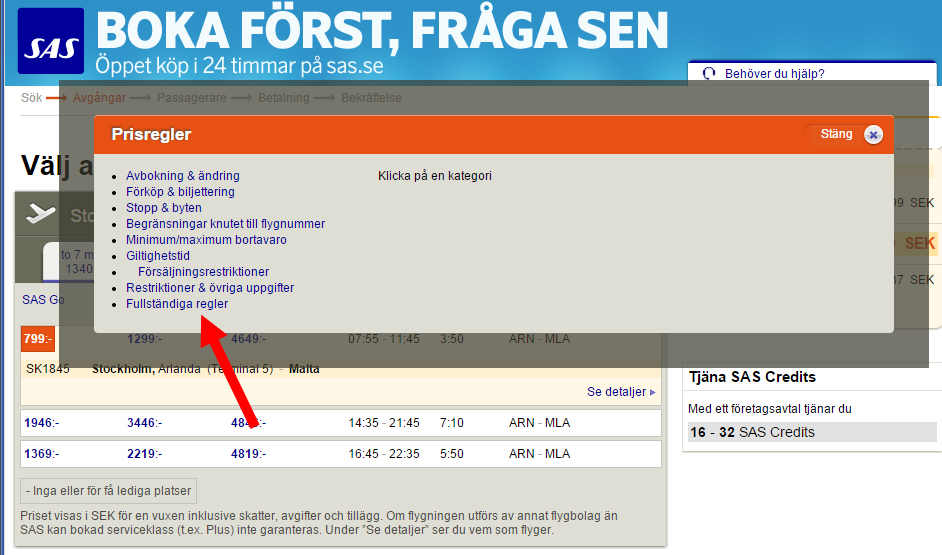
Task: Go to Sök step in breadcrumb
Action: pos(31,97)
